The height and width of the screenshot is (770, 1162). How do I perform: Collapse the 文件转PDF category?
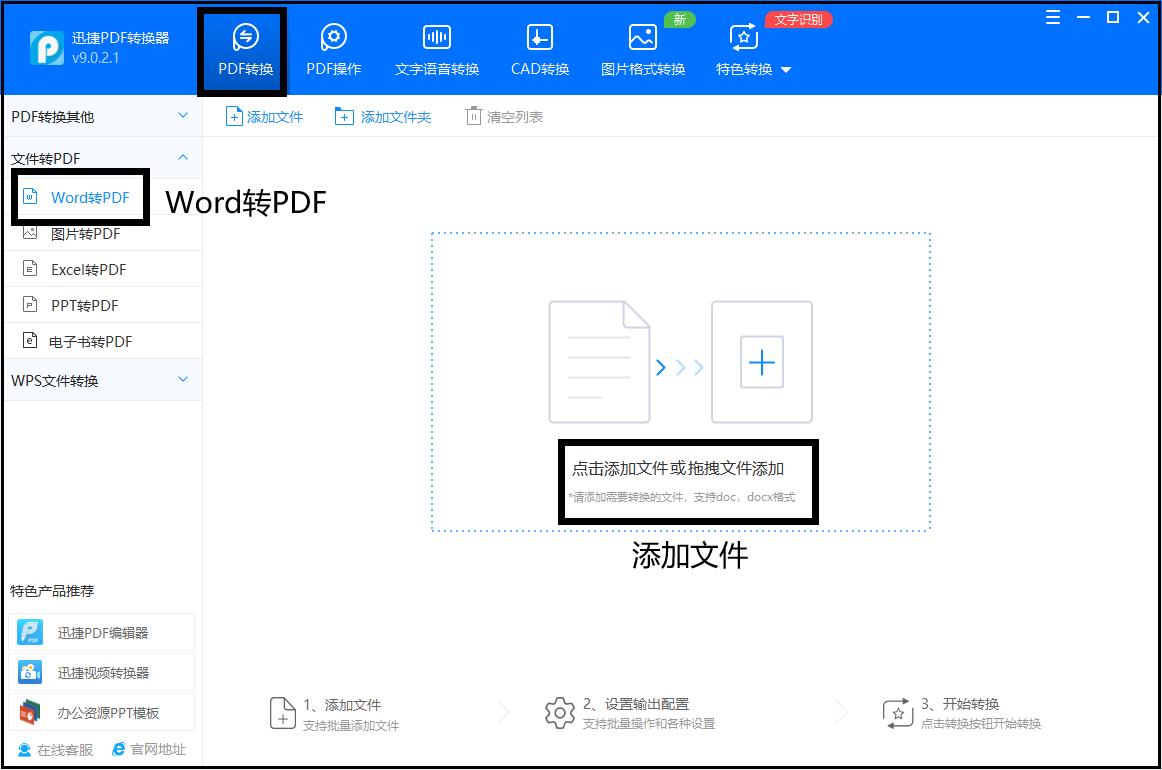pyautogui.click(x=182, y=157)
